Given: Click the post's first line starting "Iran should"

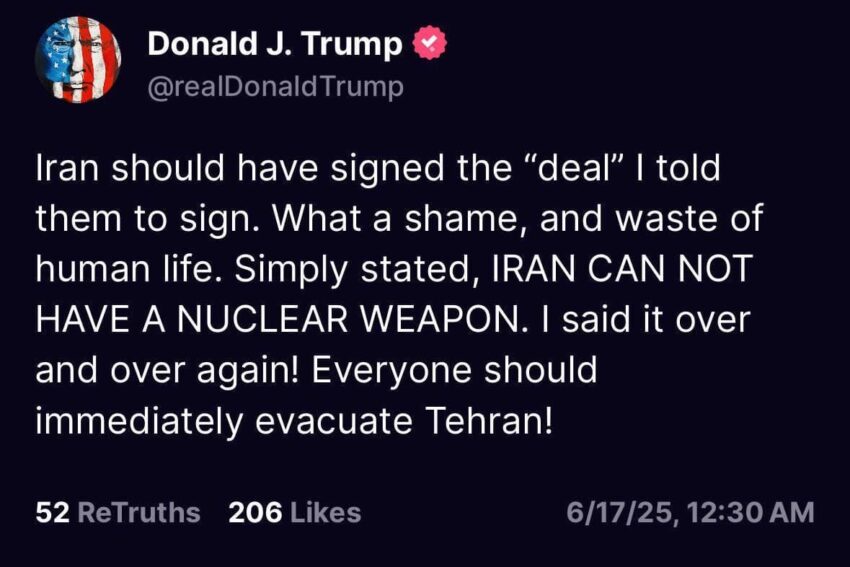Looking at the screenshot, I should [x=378, y=167].
